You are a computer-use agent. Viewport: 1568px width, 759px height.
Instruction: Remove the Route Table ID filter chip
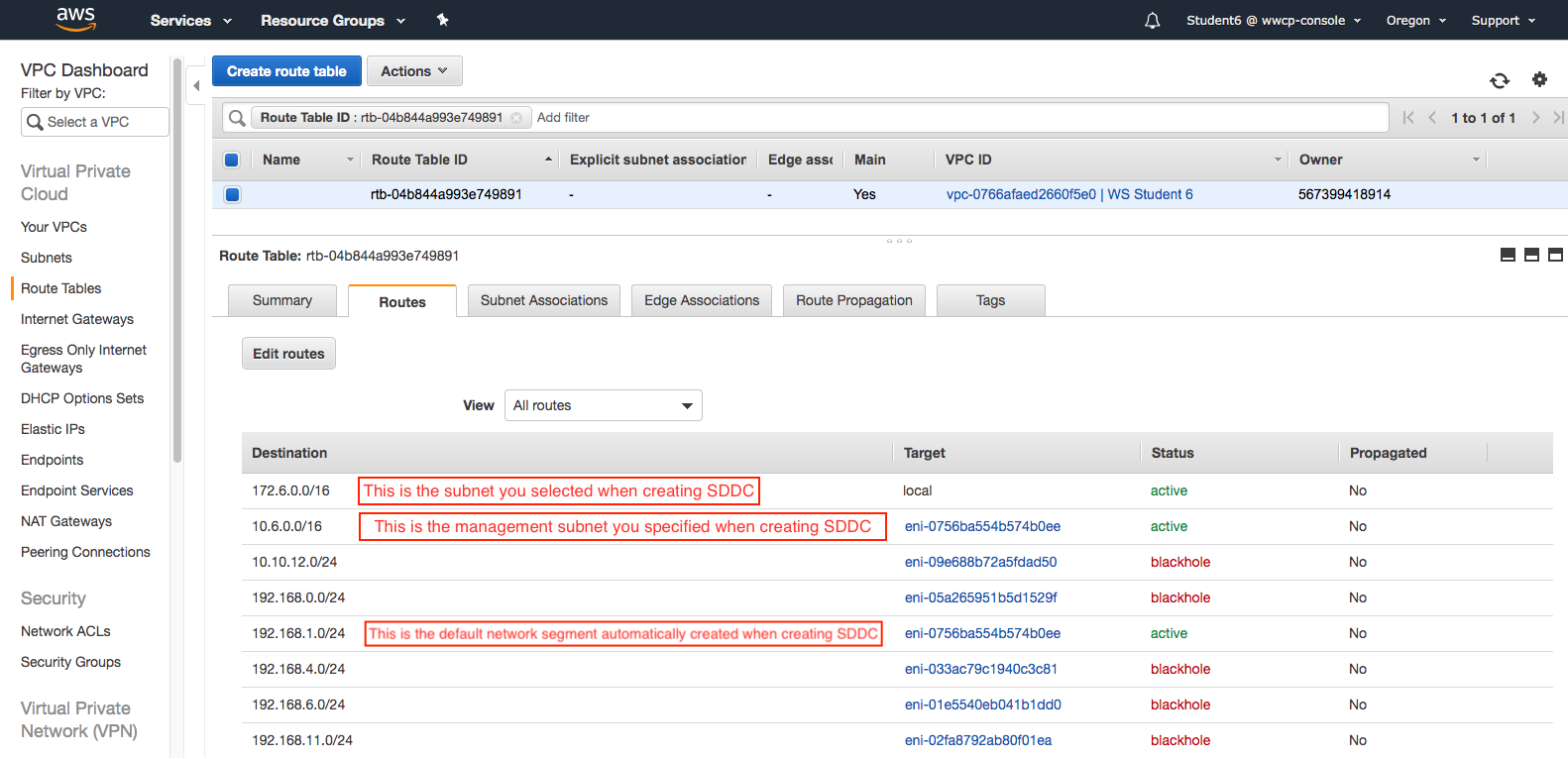(x=516, y=118)
